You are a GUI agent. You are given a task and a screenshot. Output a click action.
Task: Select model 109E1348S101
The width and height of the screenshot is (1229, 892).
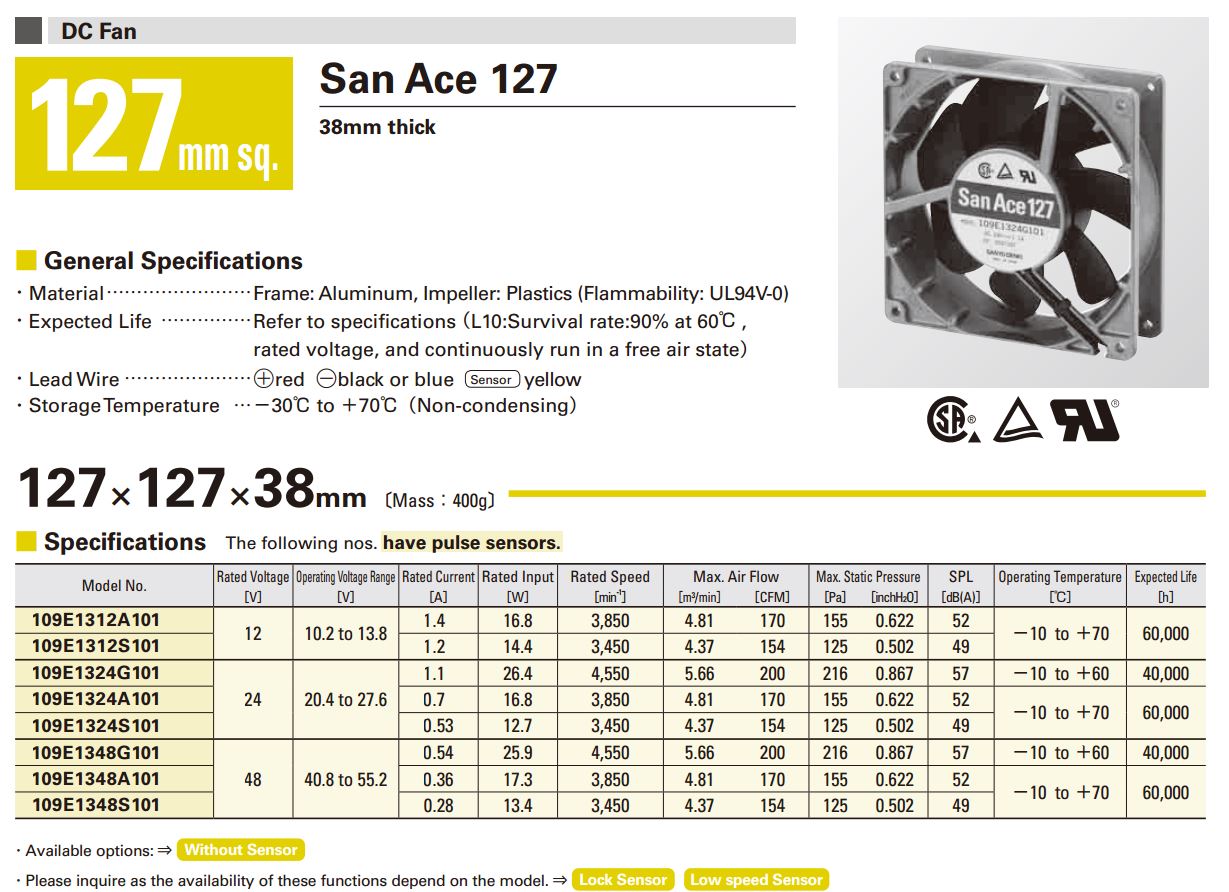click(x=96, y=804)
